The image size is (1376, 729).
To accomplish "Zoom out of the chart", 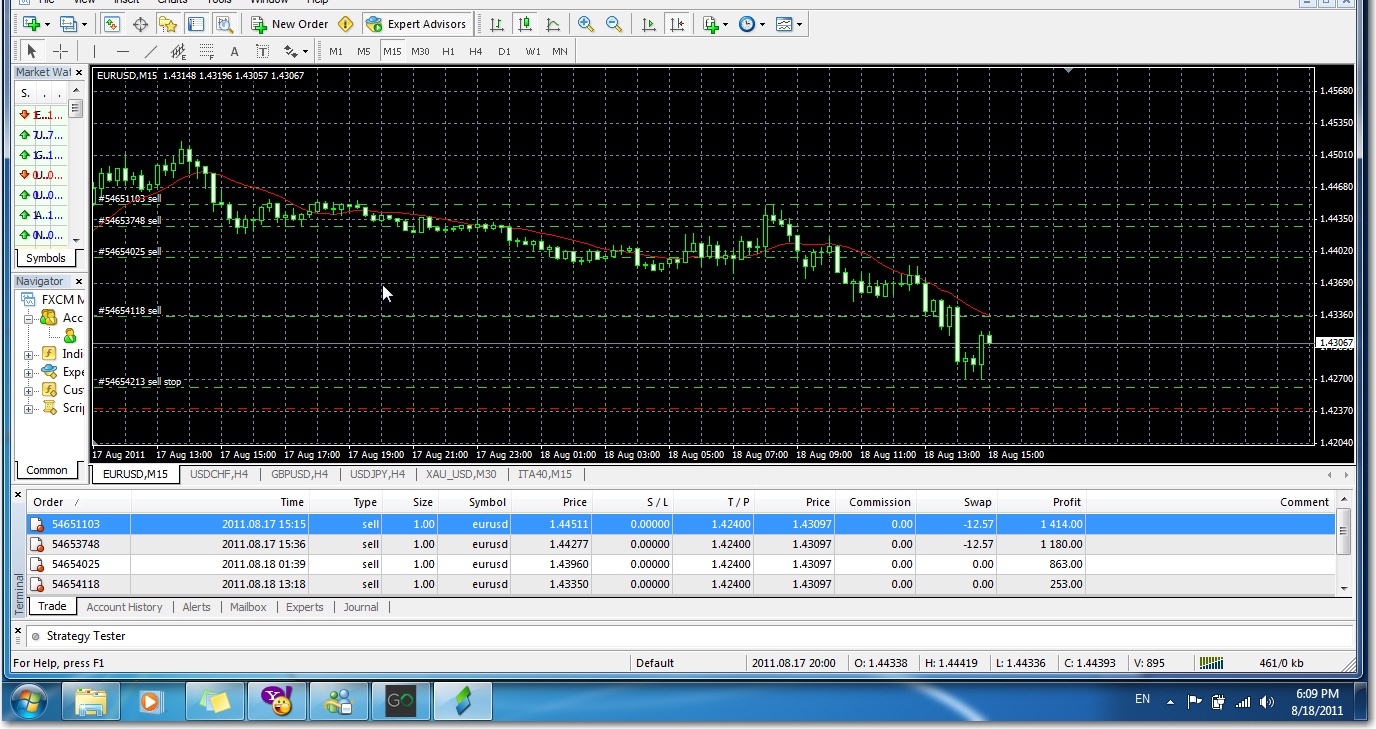I will pos(614,24).
